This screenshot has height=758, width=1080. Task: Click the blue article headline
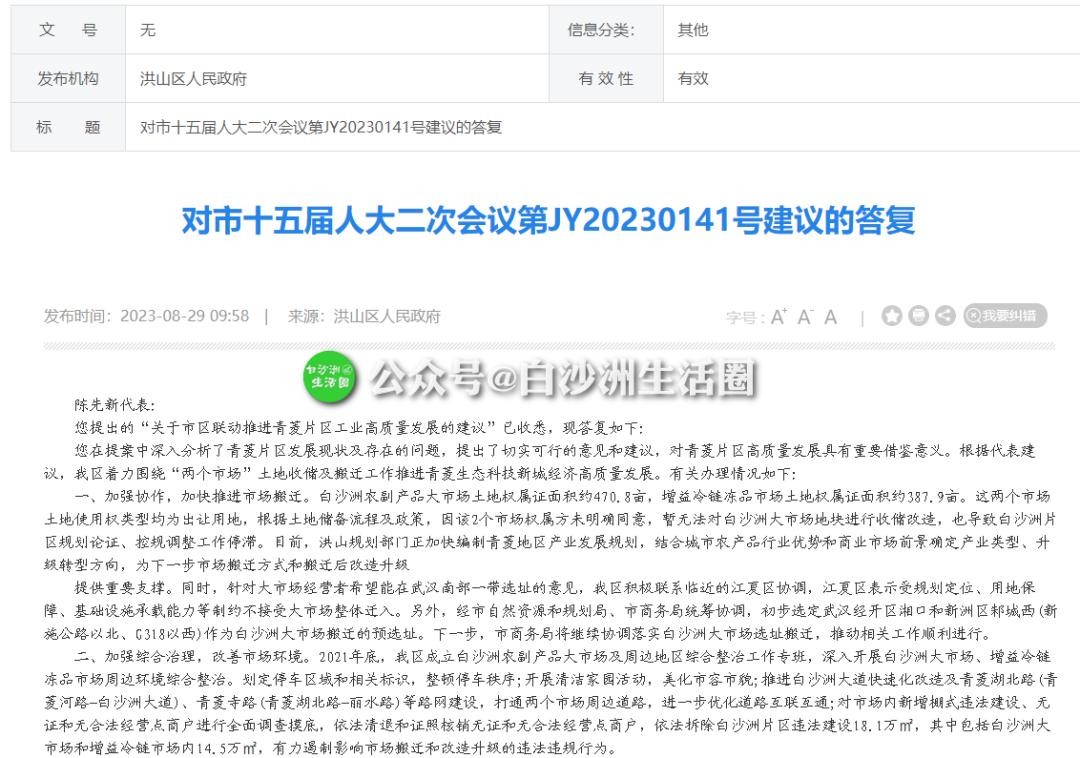point(547,220)
